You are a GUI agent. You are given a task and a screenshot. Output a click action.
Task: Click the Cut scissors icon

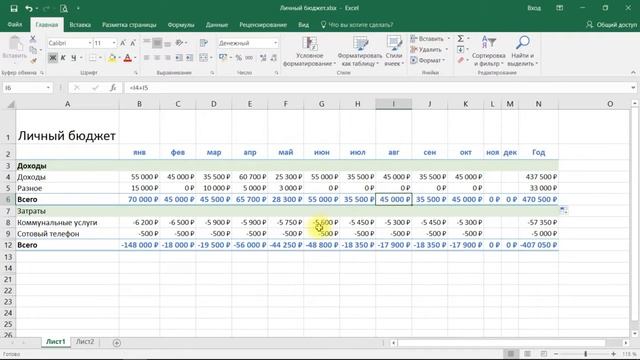click(x=33, y=39)
